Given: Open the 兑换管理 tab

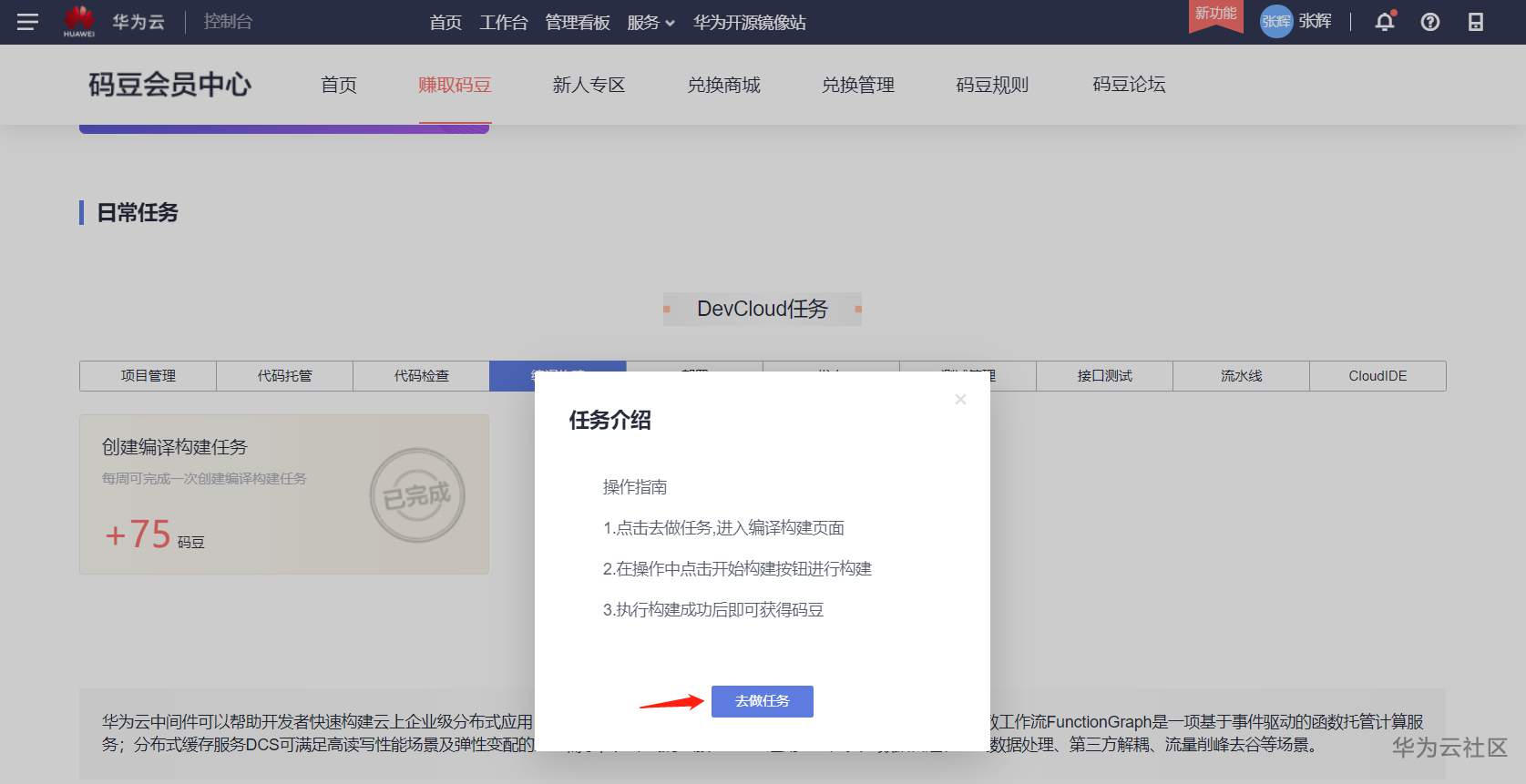Looking at the screenshot, I should click(x=858, y=85).
